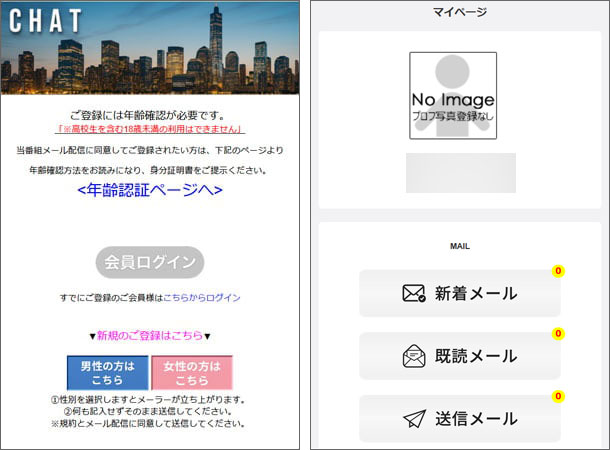Click the paper plane sent-mail icon
Viewport: 610px width, 450px height.
coord(414,419)
